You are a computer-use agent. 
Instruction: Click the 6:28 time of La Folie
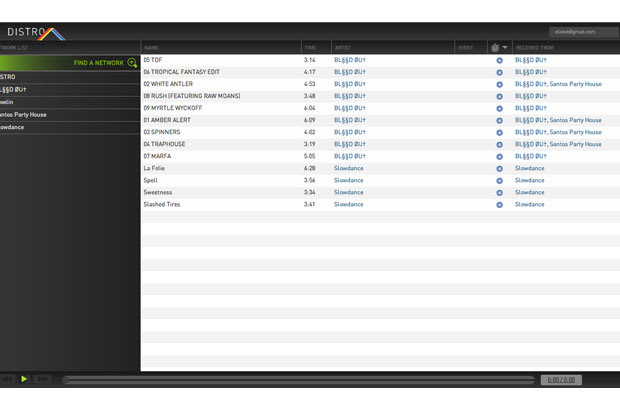tap(310, 168)
